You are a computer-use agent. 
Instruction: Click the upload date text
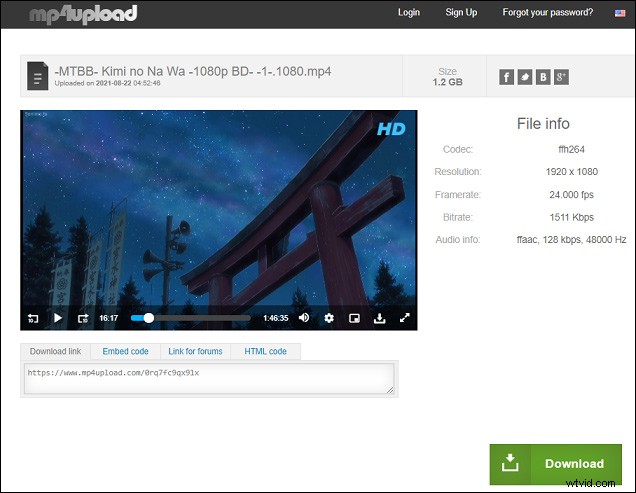click(107, 83)
